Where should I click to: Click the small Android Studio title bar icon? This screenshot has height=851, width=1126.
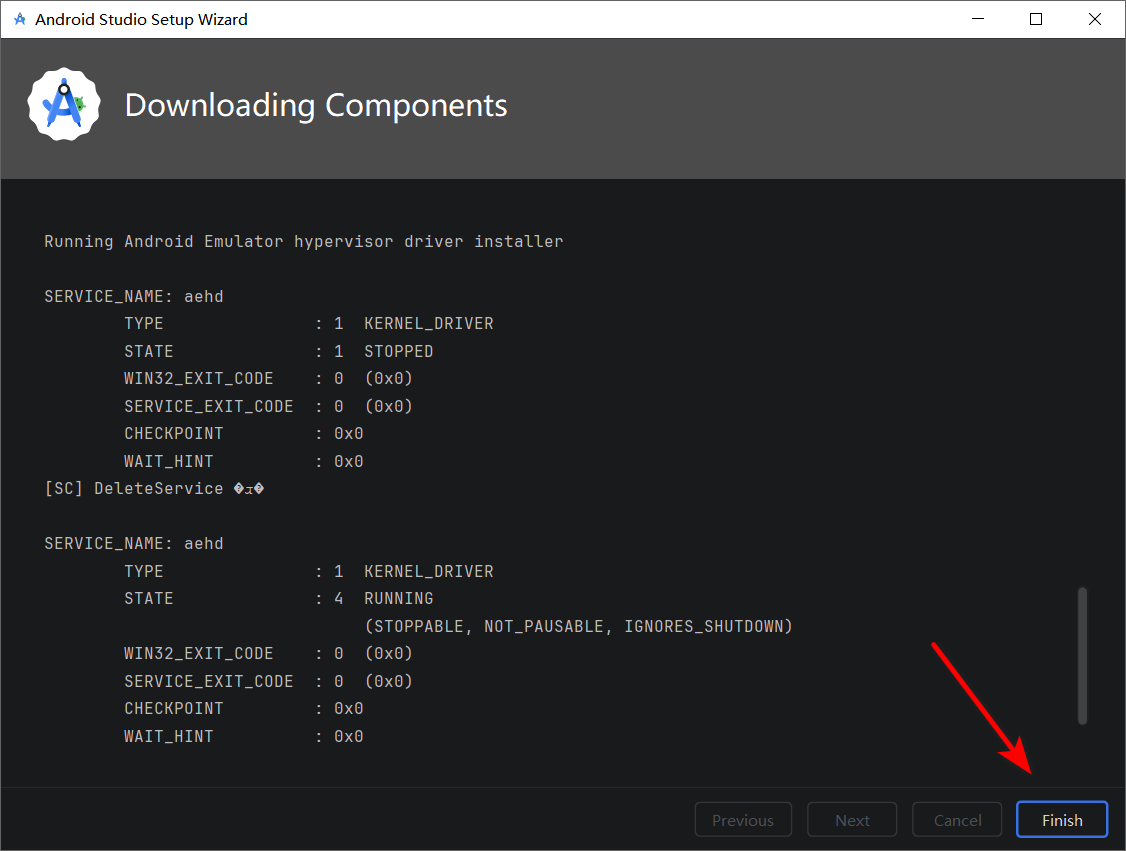click(19, 19)
